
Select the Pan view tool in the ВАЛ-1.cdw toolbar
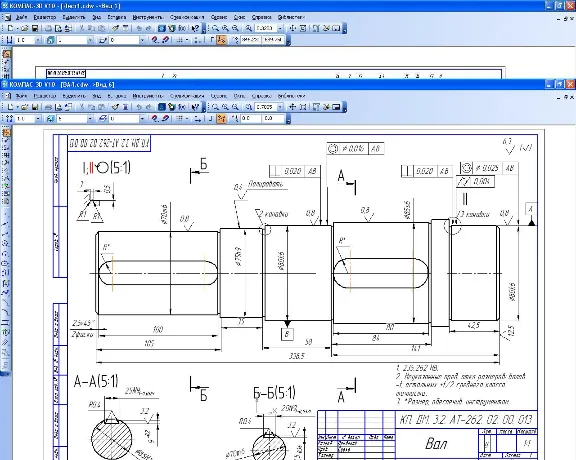pyautogui.click(x=292, y=107)
